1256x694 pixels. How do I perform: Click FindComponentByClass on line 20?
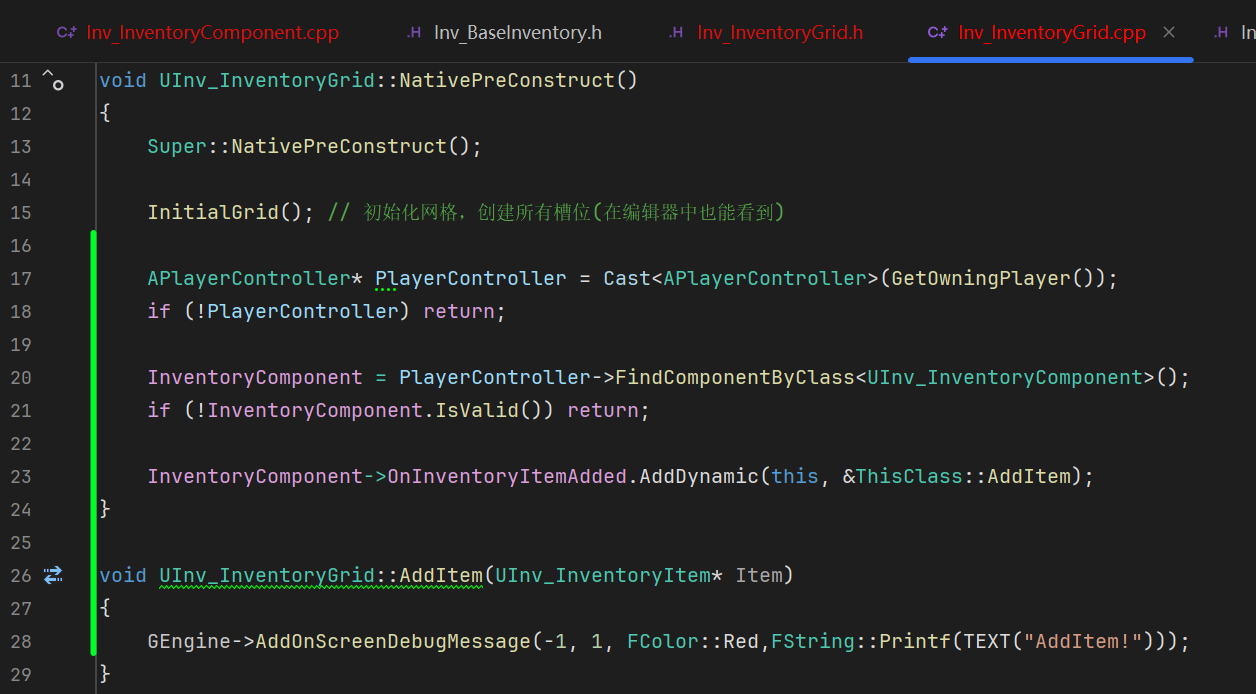(735, 377)
